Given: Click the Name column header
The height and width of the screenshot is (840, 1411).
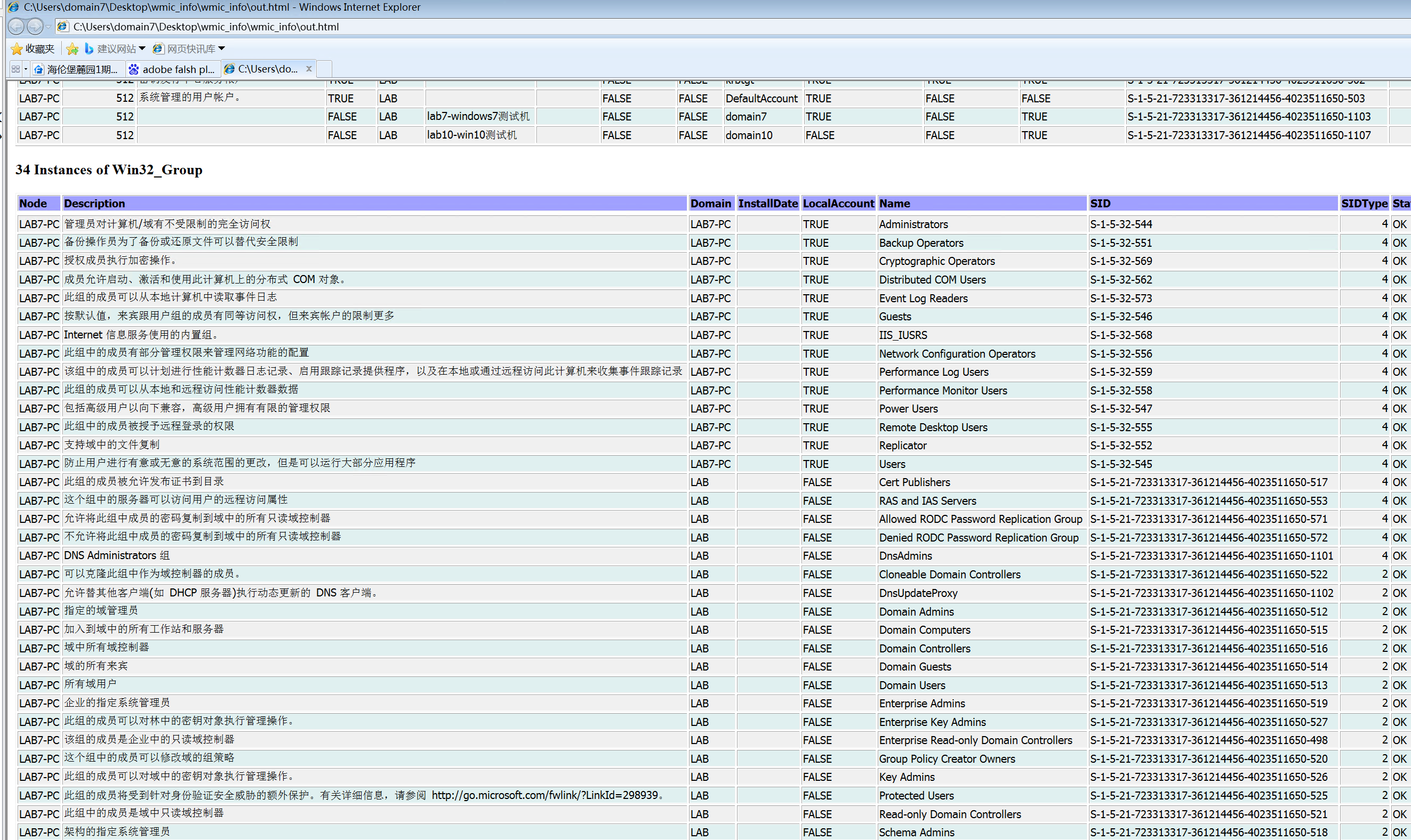Looking at the screenshot, I should click(x=982, y=203).
